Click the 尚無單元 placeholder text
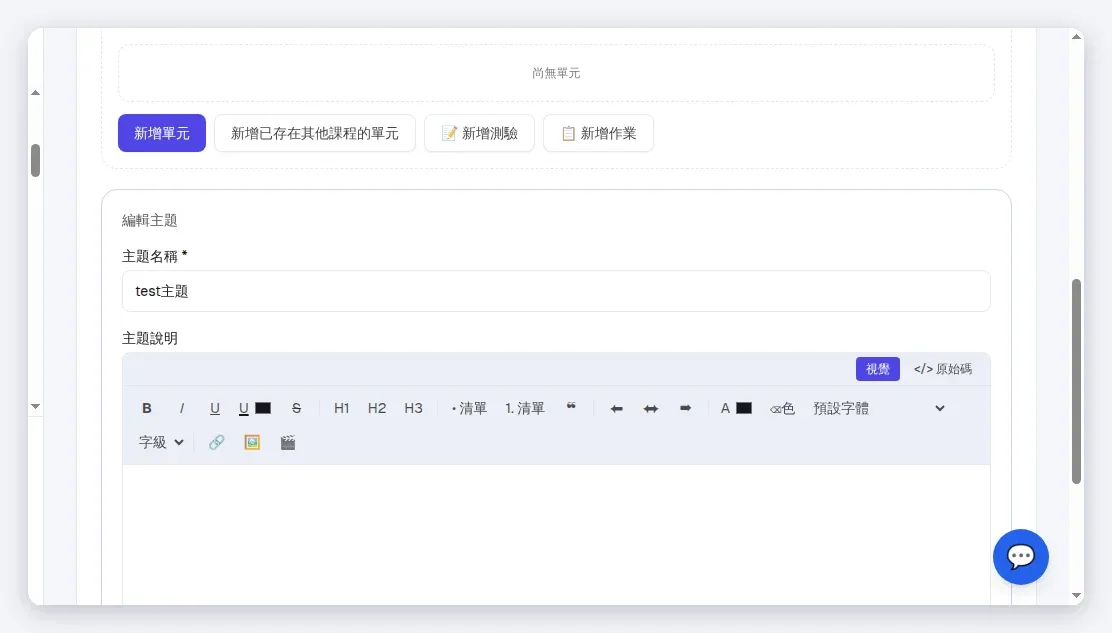This screenshot has height=633, width=1112. [x=556, y=73]
